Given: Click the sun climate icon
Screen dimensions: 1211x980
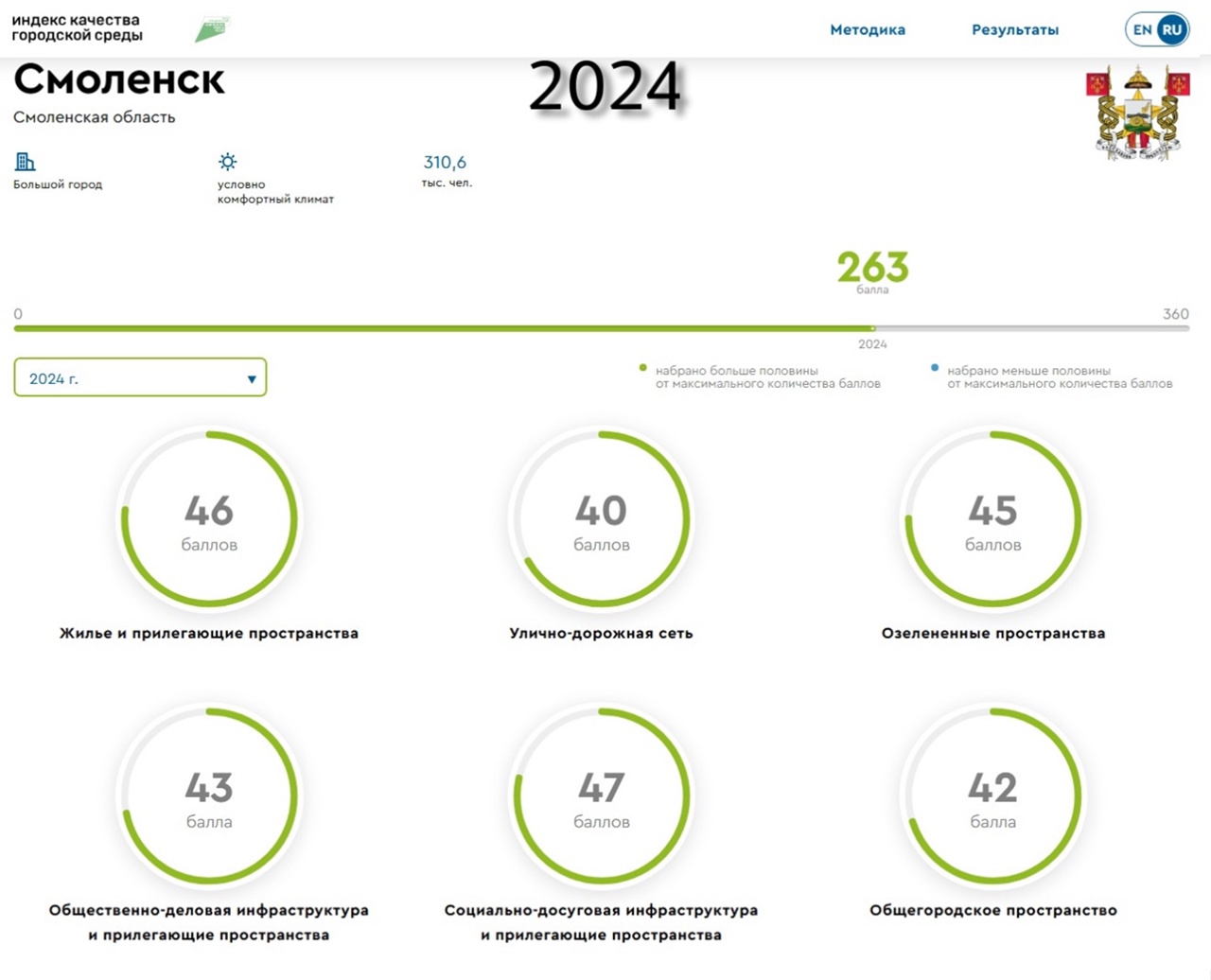Looking at the screenshot, I should (227, 162).
